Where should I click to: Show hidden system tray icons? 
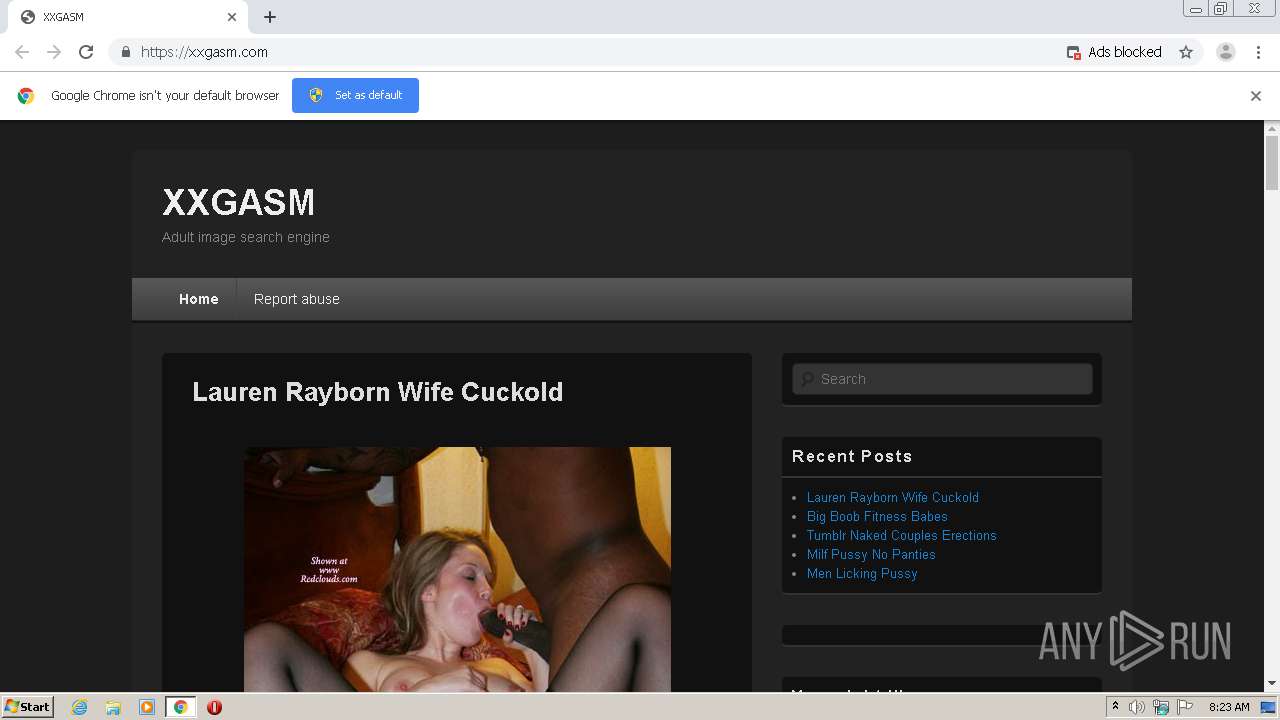point(1115,706)
